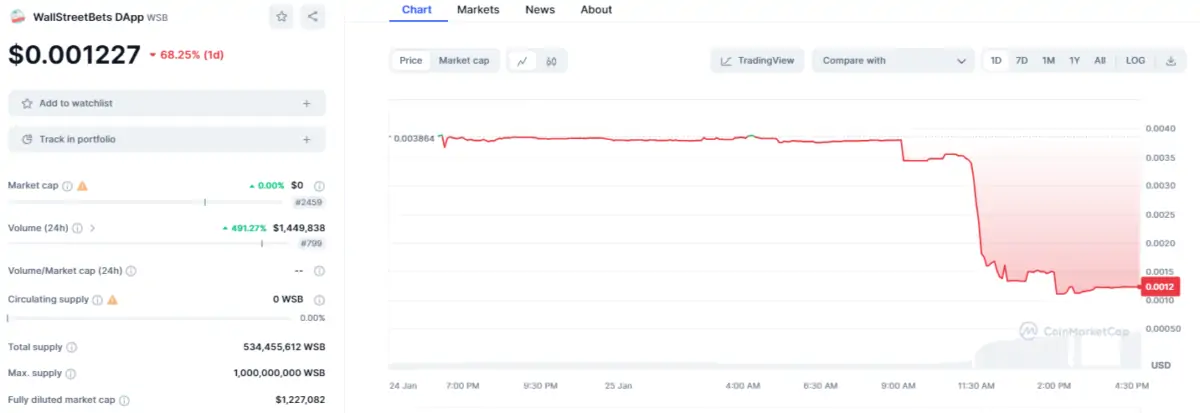The image size is (1200, 413).
Task: Show Circulating supply info icon
Action: point(97,299)
